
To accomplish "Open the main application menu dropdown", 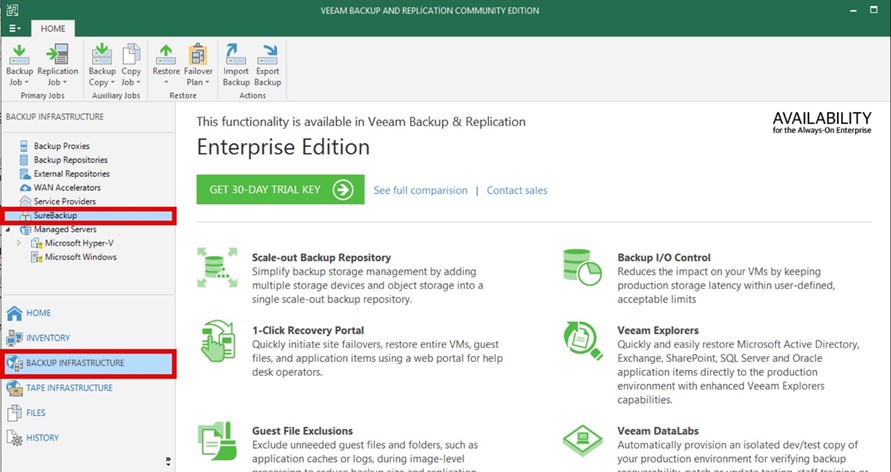I will point(15,28).
